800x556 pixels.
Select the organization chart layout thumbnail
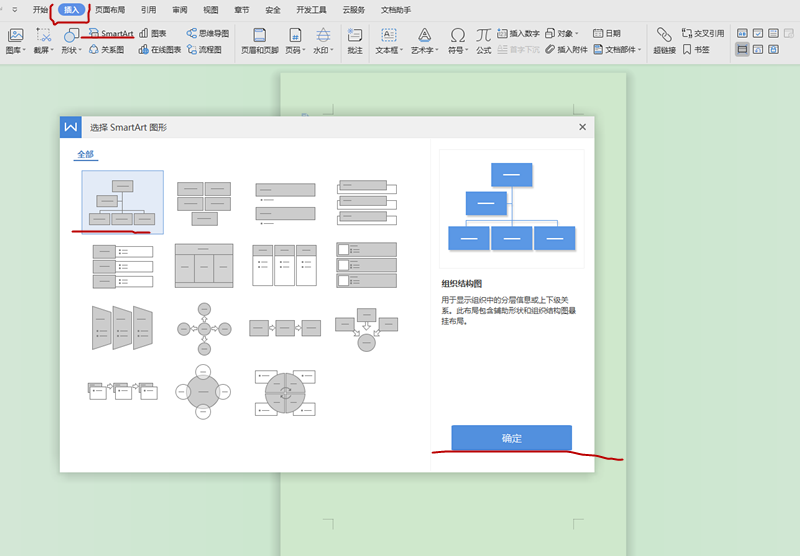(x=123, y=201)
